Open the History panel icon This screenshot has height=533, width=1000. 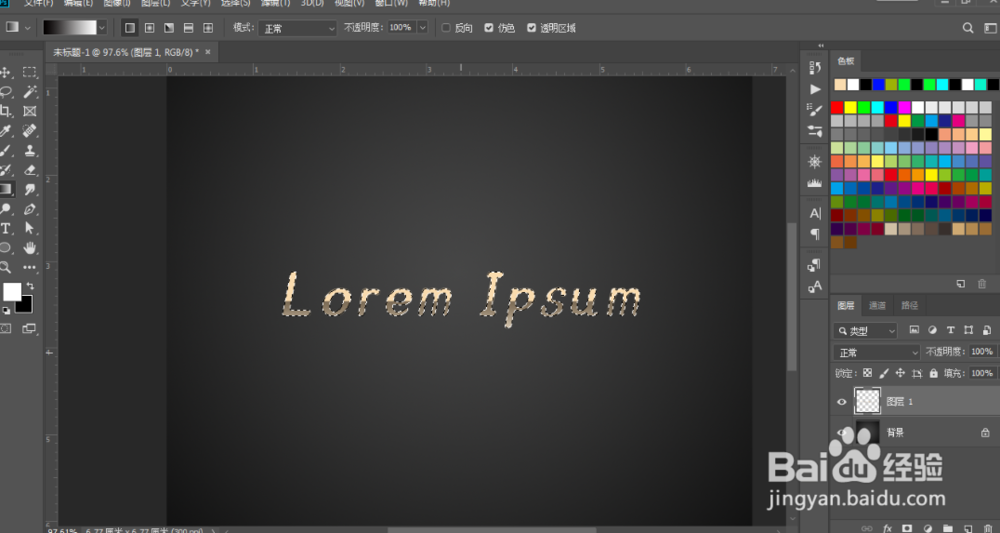pos(815,68)
